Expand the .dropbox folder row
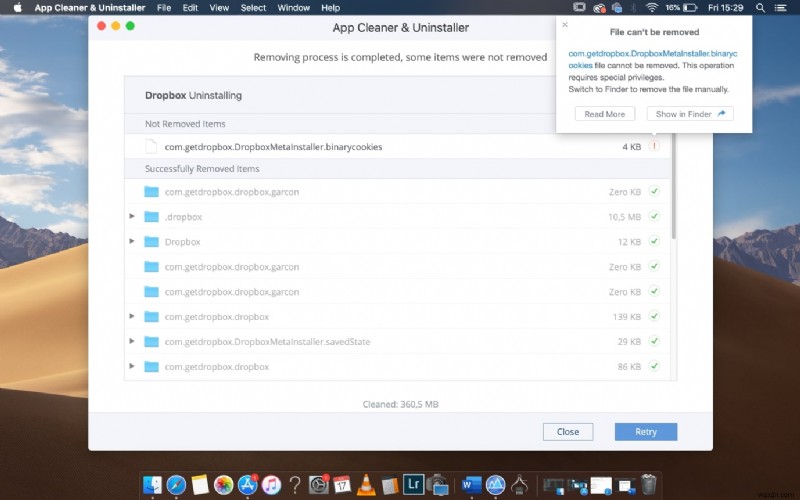Image resolution: width=800 pixels, height=500 pixels. click(132, 216)
